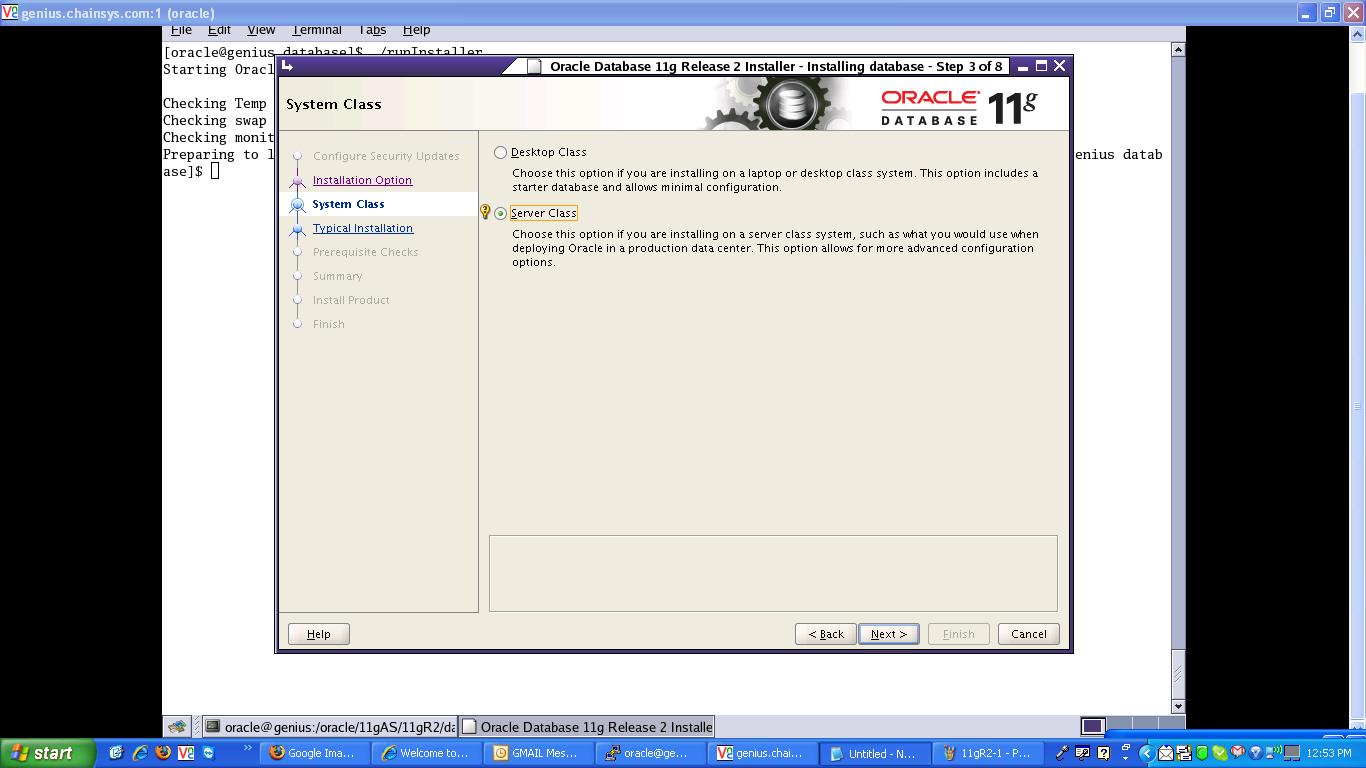
Task: Switch to Oracle Database Installer in remote panel
Action: coord(586,727)
